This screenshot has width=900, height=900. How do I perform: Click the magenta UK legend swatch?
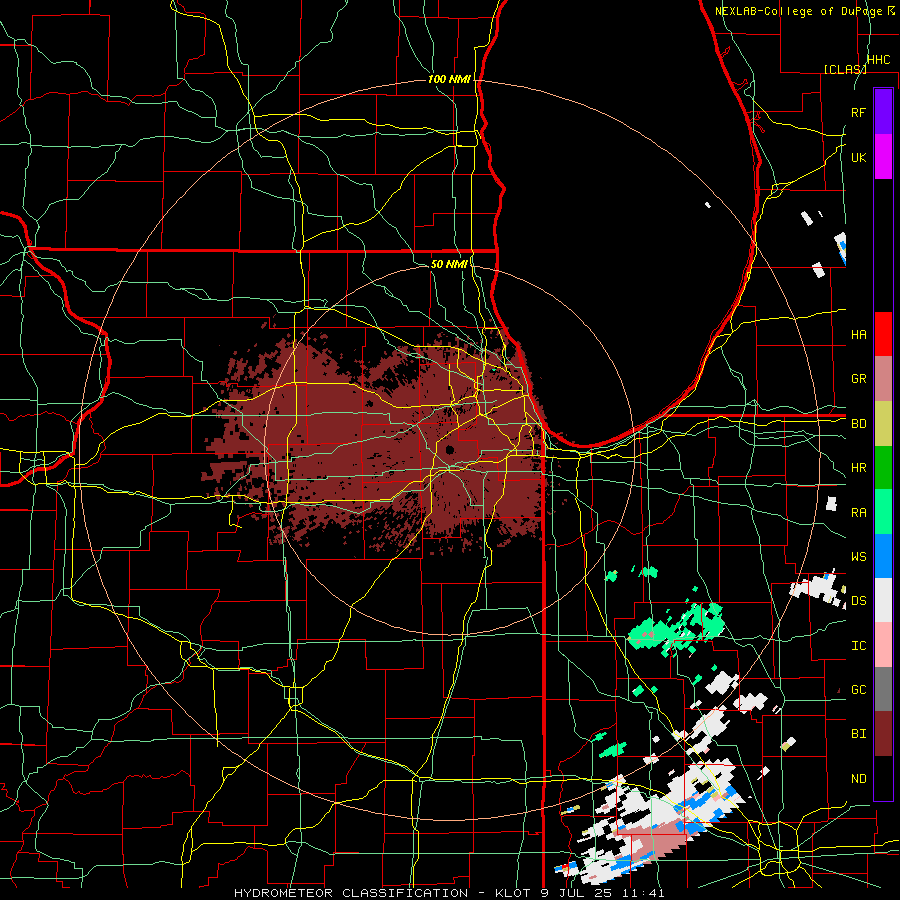tap(883, 157)
